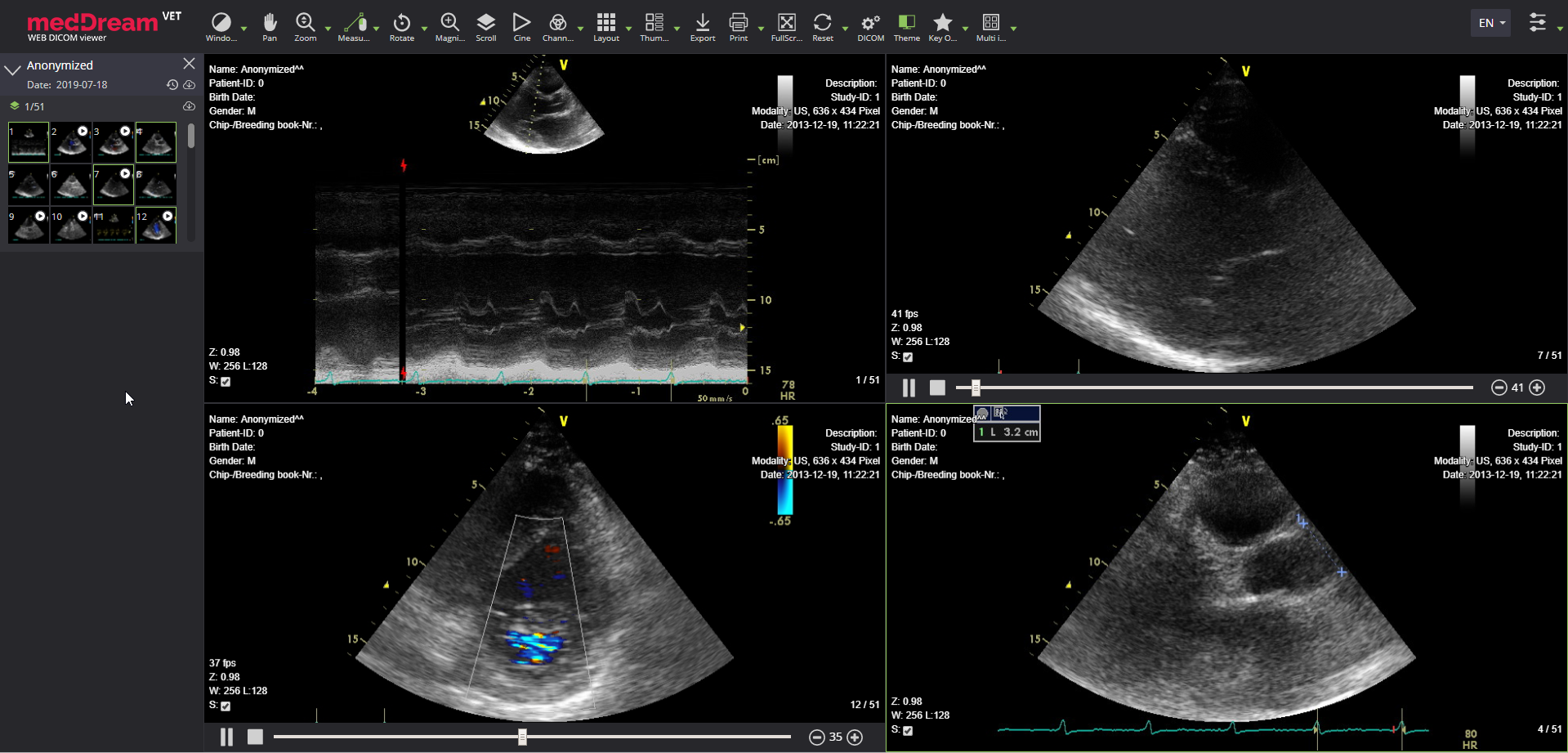1568x753 pixels.
Task: Toggle the S checkbox in the M-mode viewport
Action: (x=226, y=381)
